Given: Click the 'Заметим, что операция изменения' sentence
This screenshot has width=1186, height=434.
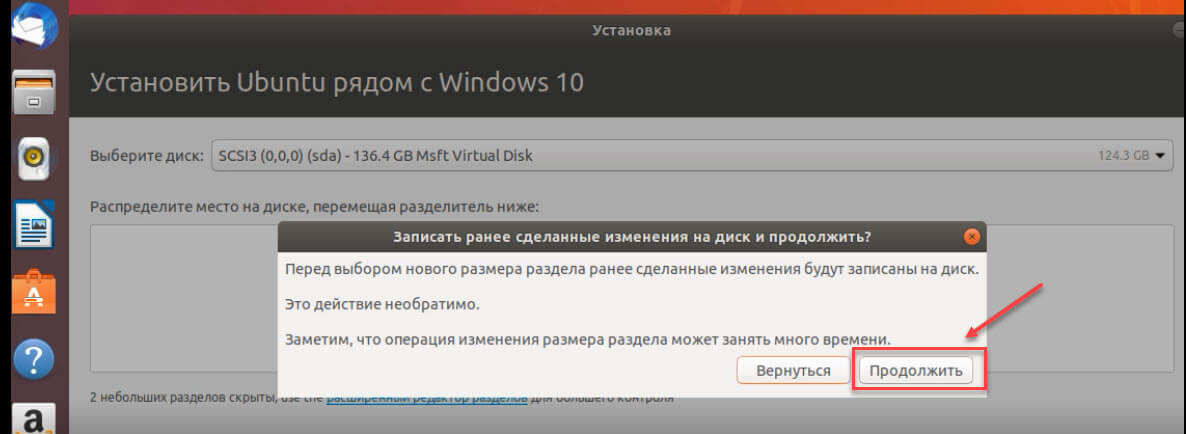Looking at the screenshot, I should [587, 339].
